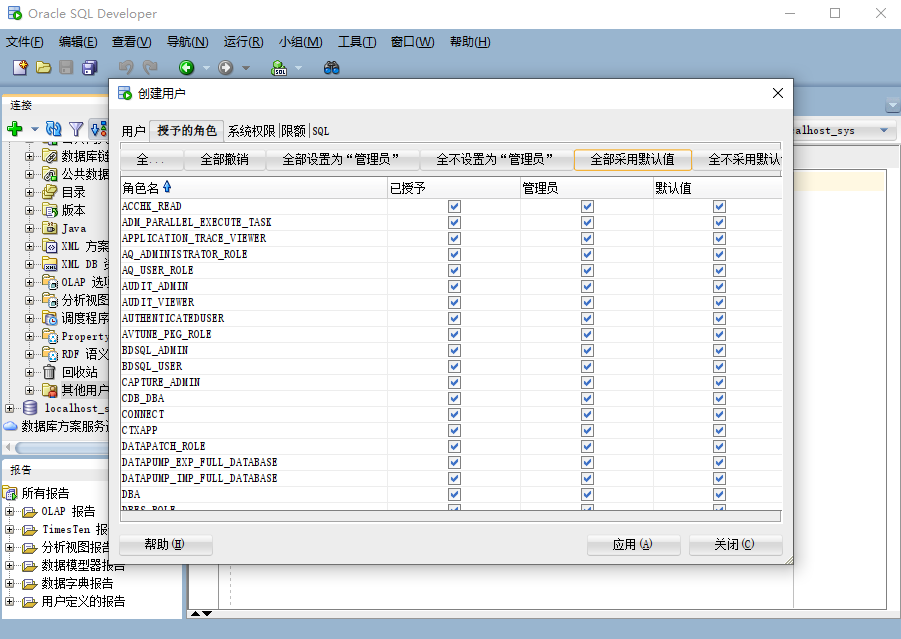The width and height of the screenshot is (901, 639).
Task: Click the 所有报告 reports icon
Action: (x=10, y=493)
